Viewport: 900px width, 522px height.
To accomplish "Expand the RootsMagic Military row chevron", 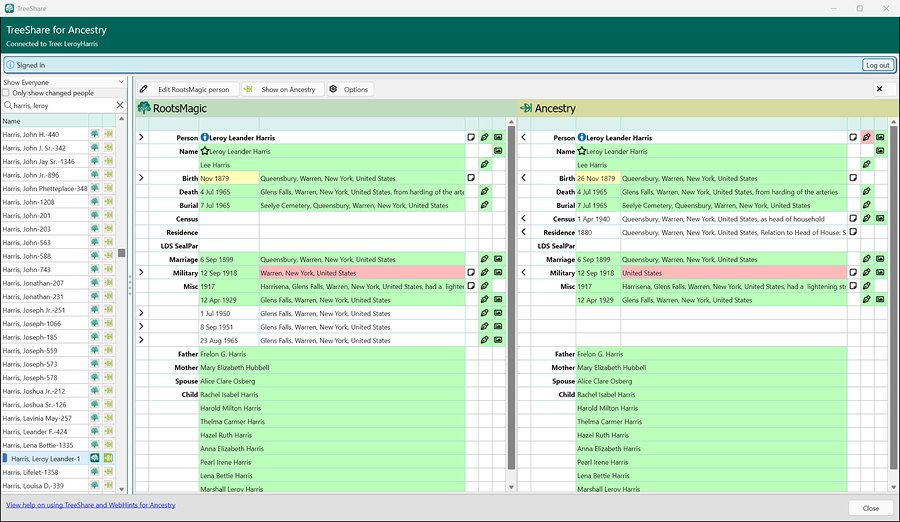I will click(141, 273).
